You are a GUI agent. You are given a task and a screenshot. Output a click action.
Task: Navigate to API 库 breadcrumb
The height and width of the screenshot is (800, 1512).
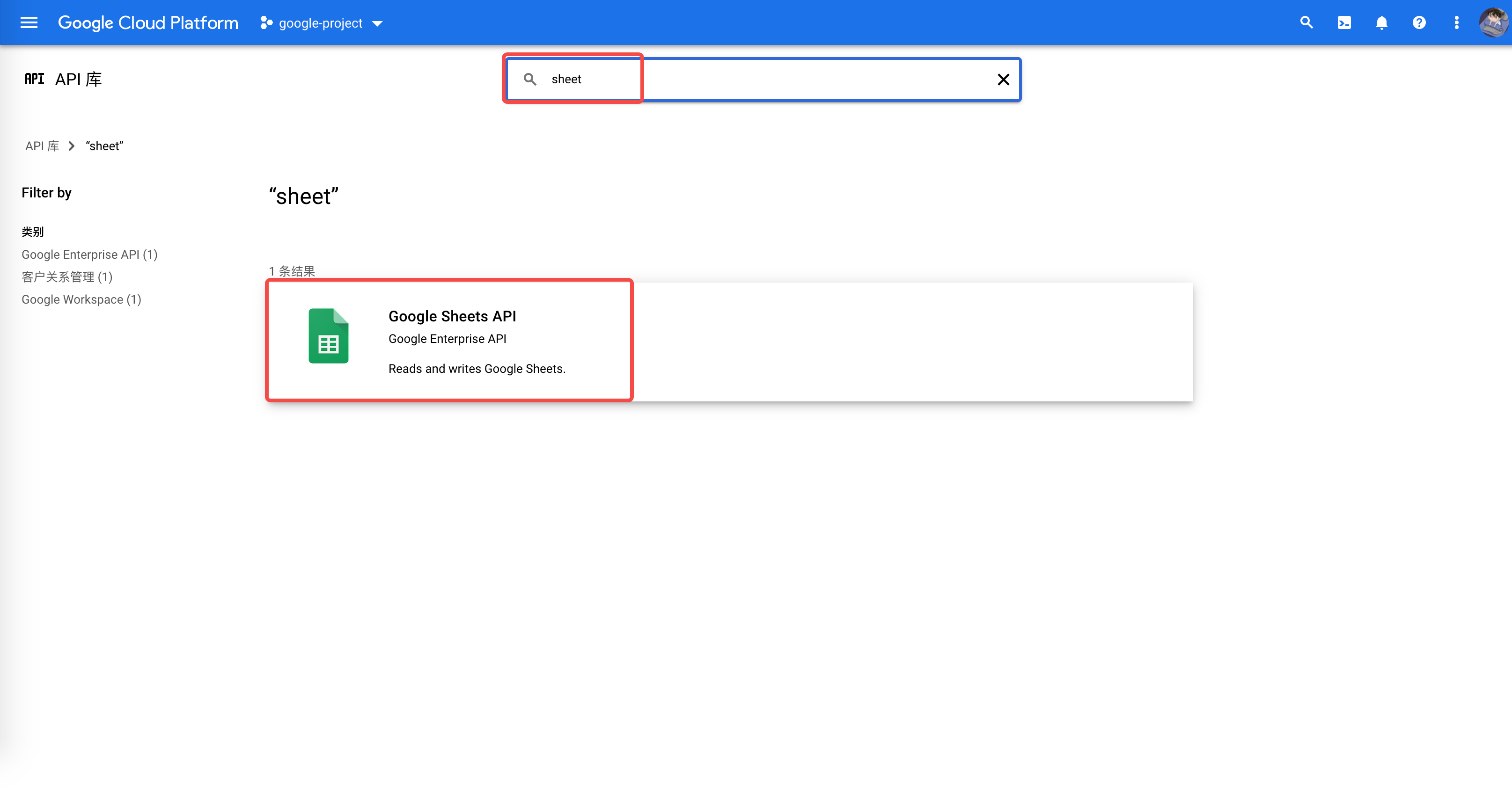coord(42,145)
